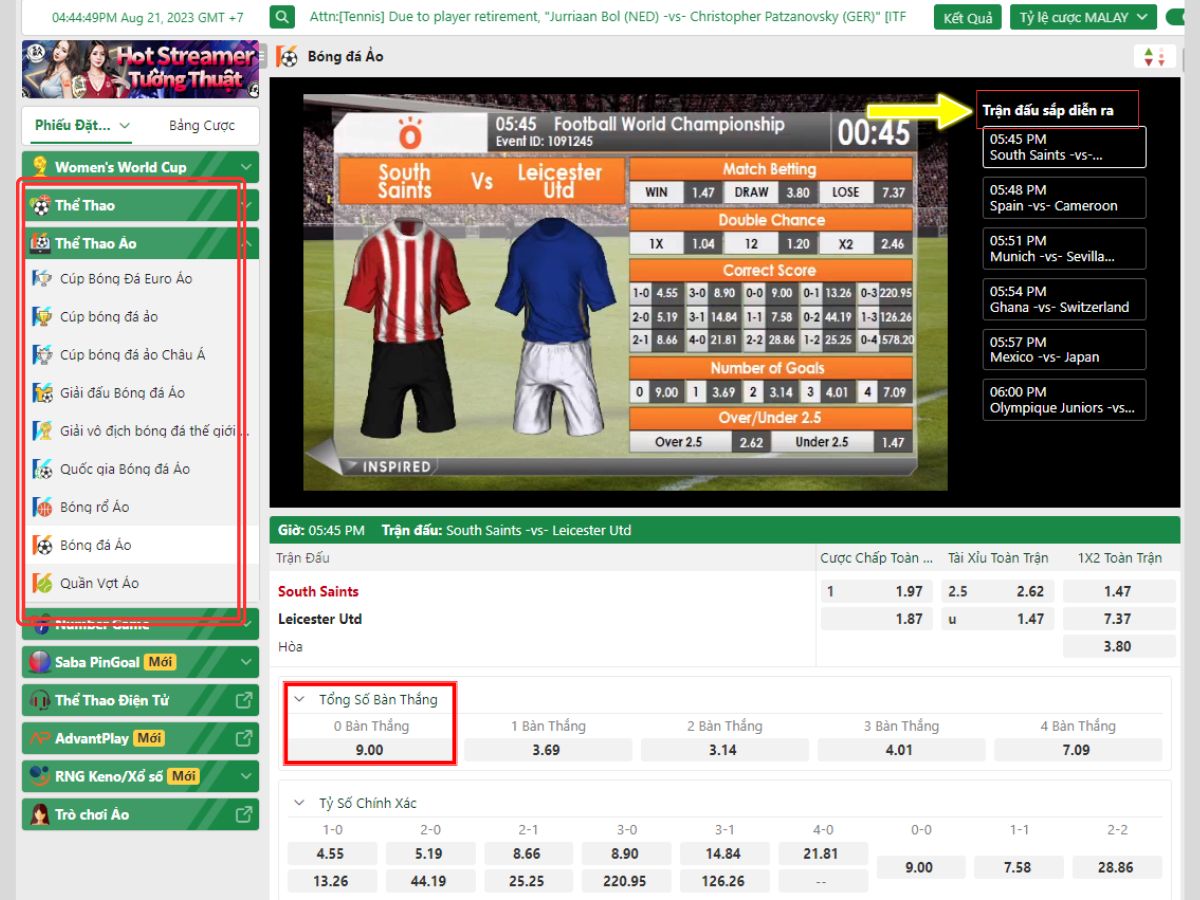The image size is (1200, 900).
Task: Click the Kết Quả button
Action: click(967, 17)
